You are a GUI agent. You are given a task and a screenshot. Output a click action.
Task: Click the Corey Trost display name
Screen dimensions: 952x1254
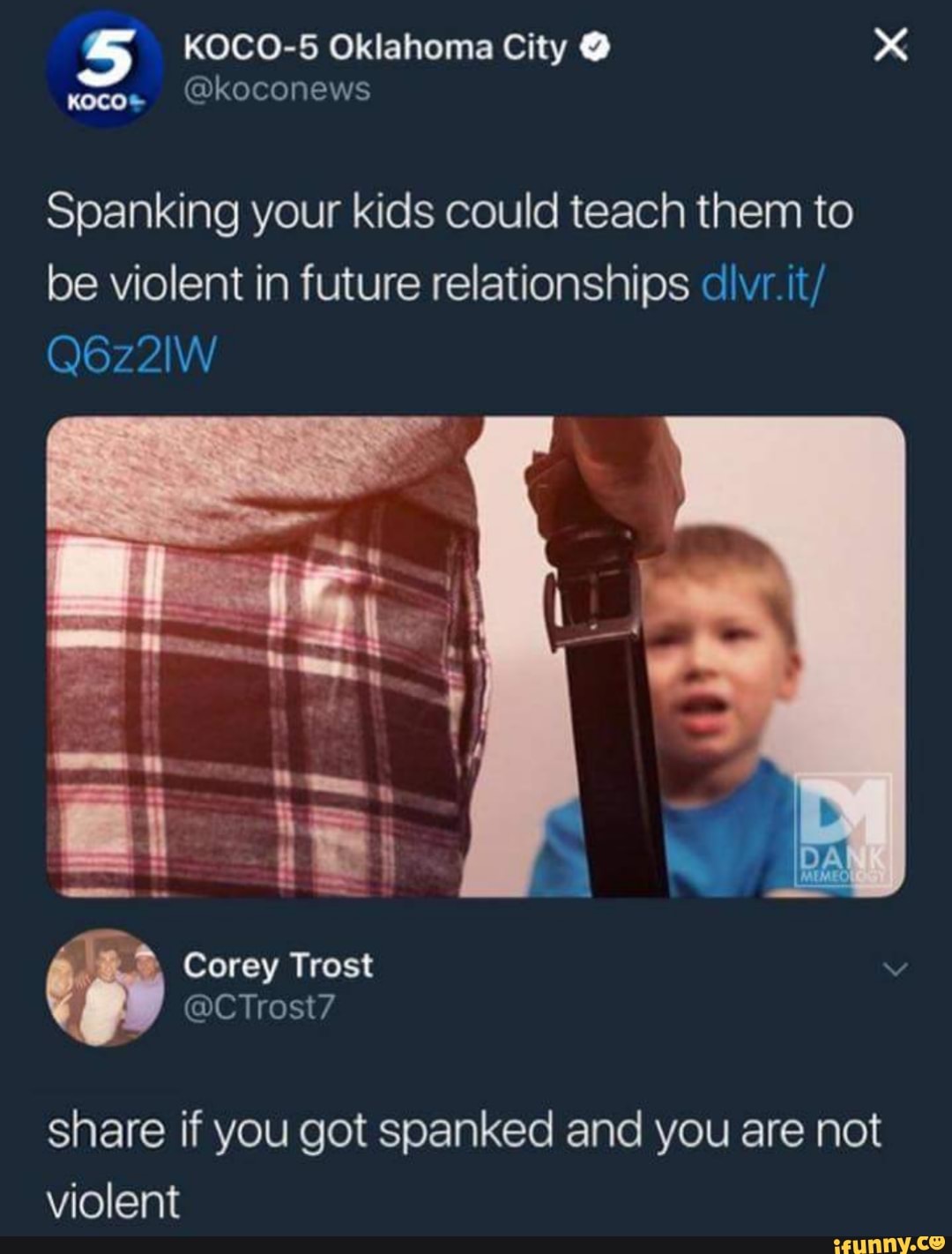278,965
